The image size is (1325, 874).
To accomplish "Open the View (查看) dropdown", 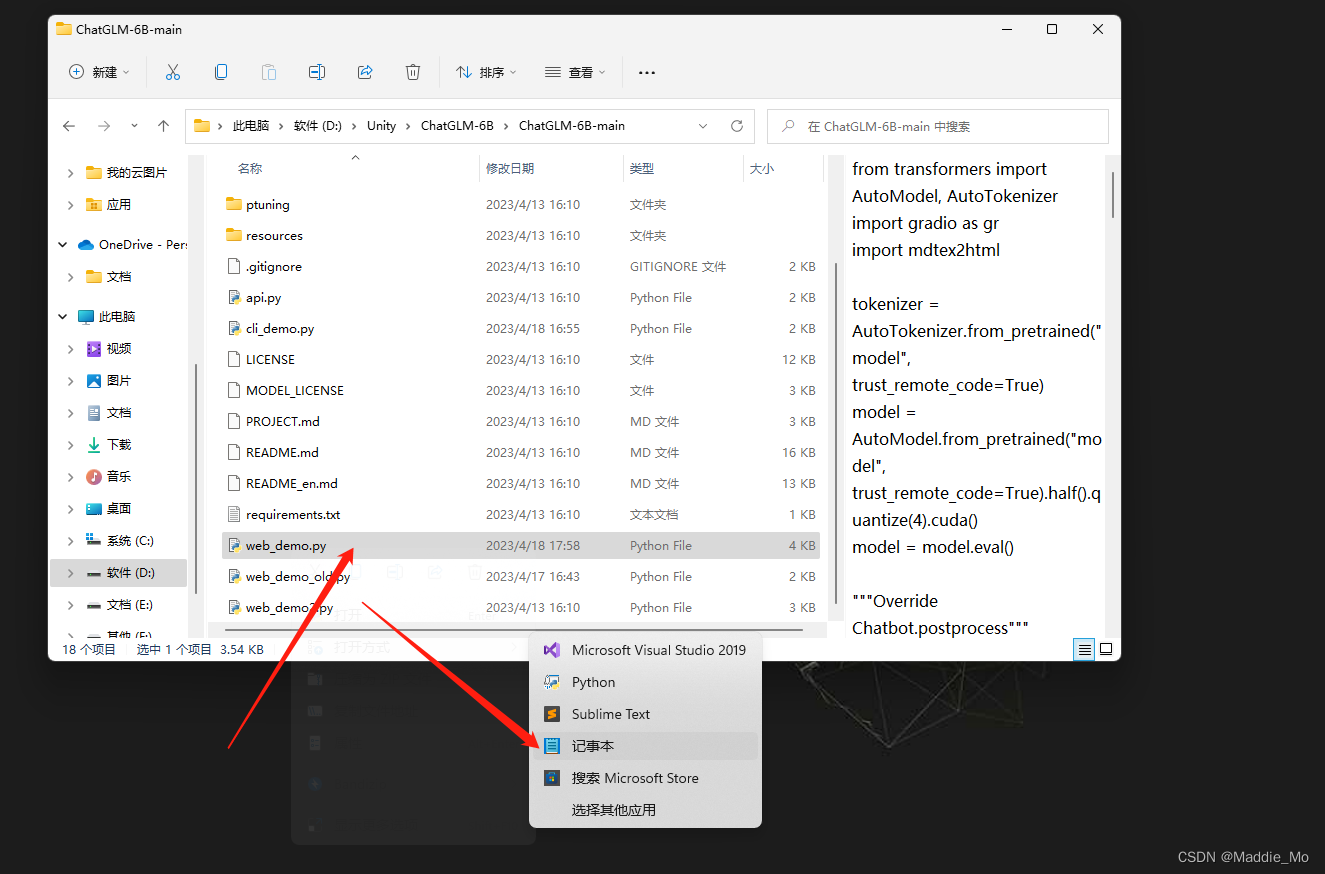I will point(576,72).
